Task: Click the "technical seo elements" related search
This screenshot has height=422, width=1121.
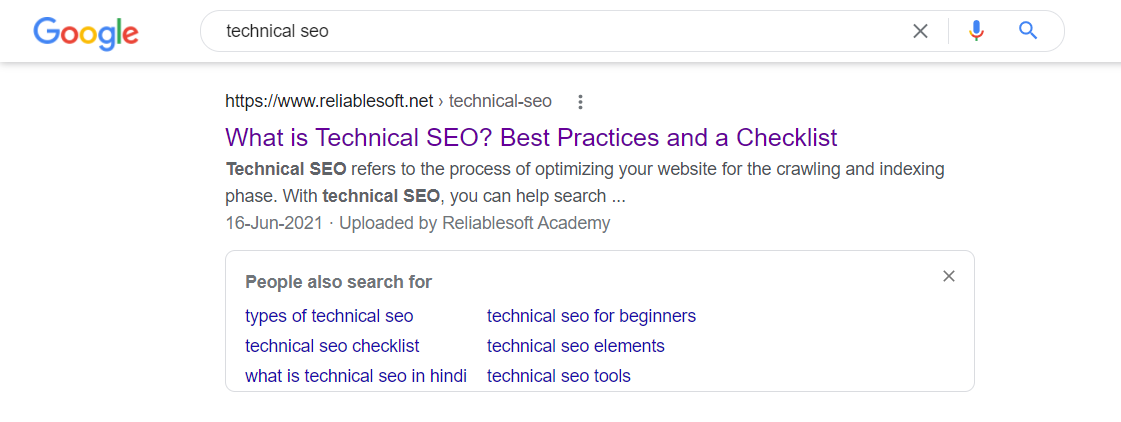Action: 575,346
